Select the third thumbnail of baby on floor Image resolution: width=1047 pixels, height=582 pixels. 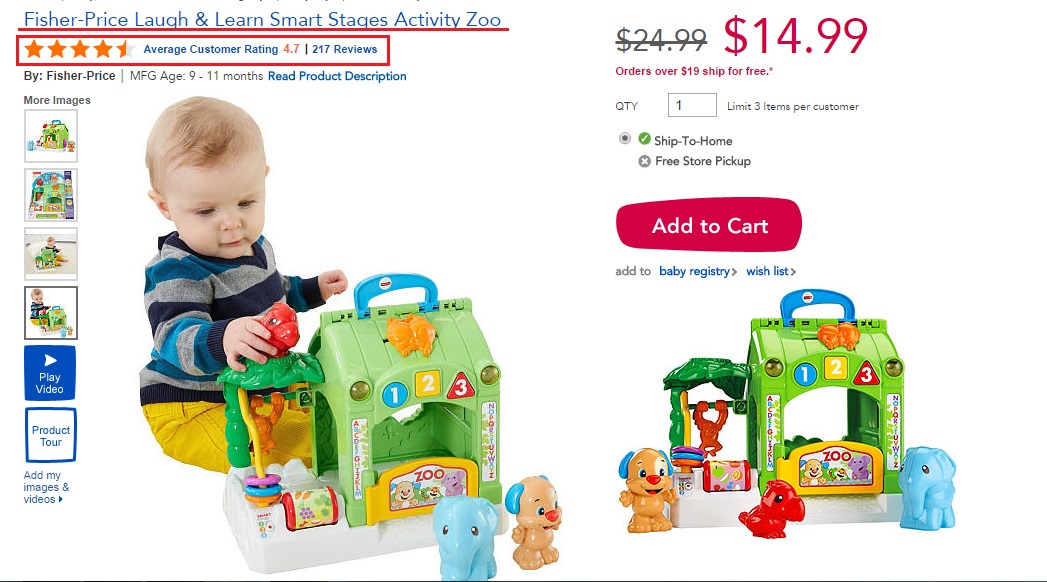51,254
